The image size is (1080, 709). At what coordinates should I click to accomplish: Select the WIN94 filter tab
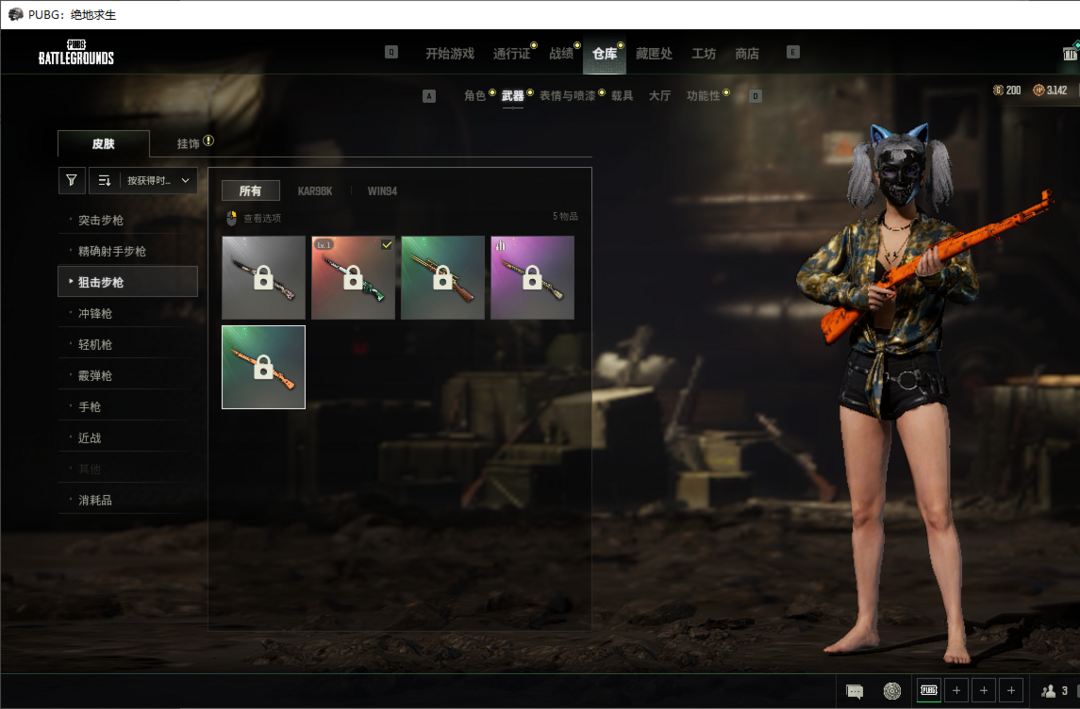(x=382, y=191)
